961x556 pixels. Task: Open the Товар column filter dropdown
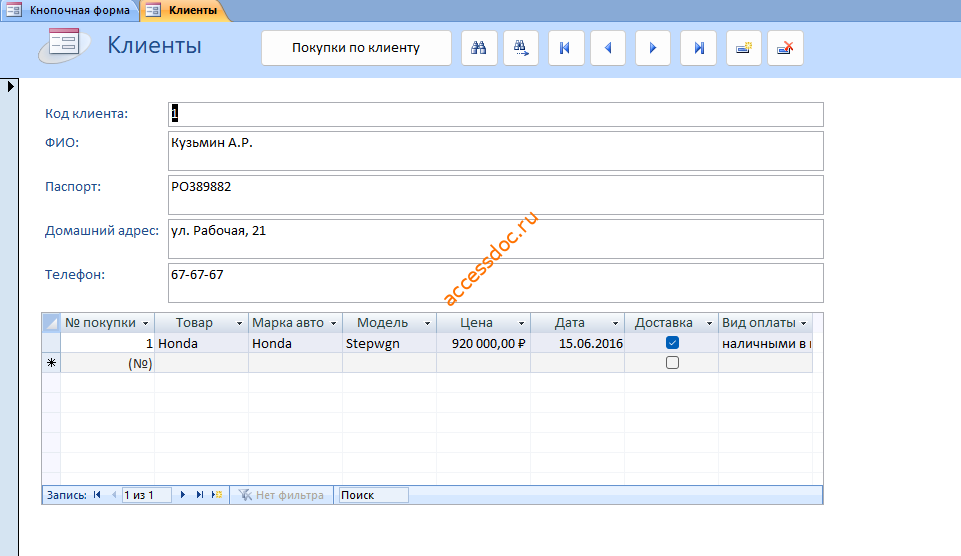click(x=239, y=323)
